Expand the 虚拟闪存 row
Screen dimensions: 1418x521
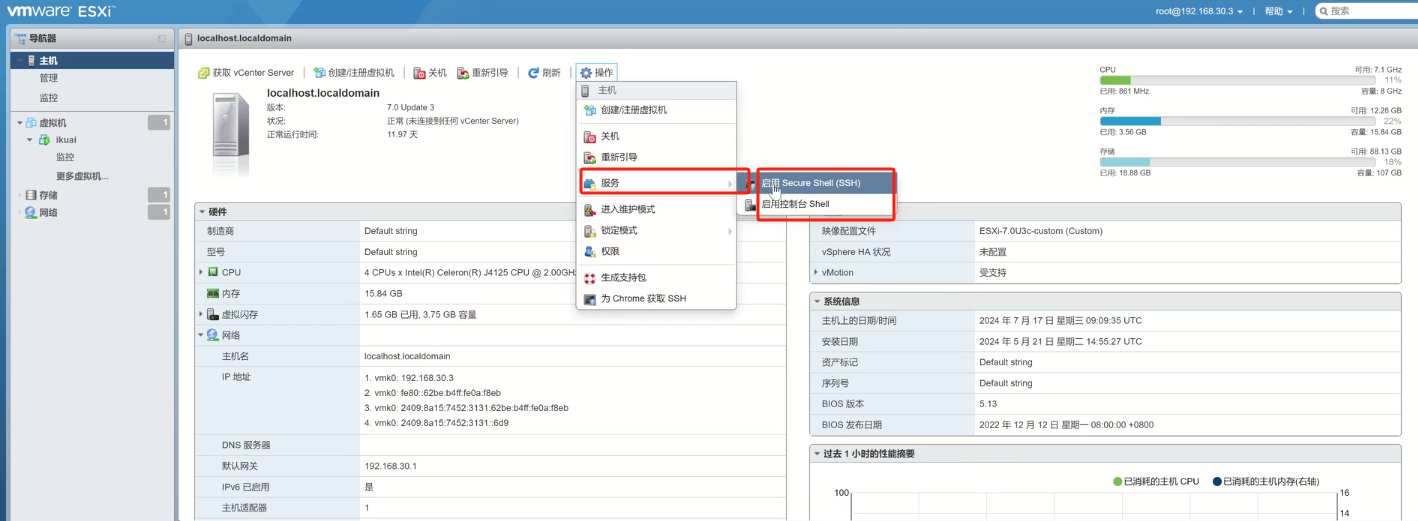(201, 314)
